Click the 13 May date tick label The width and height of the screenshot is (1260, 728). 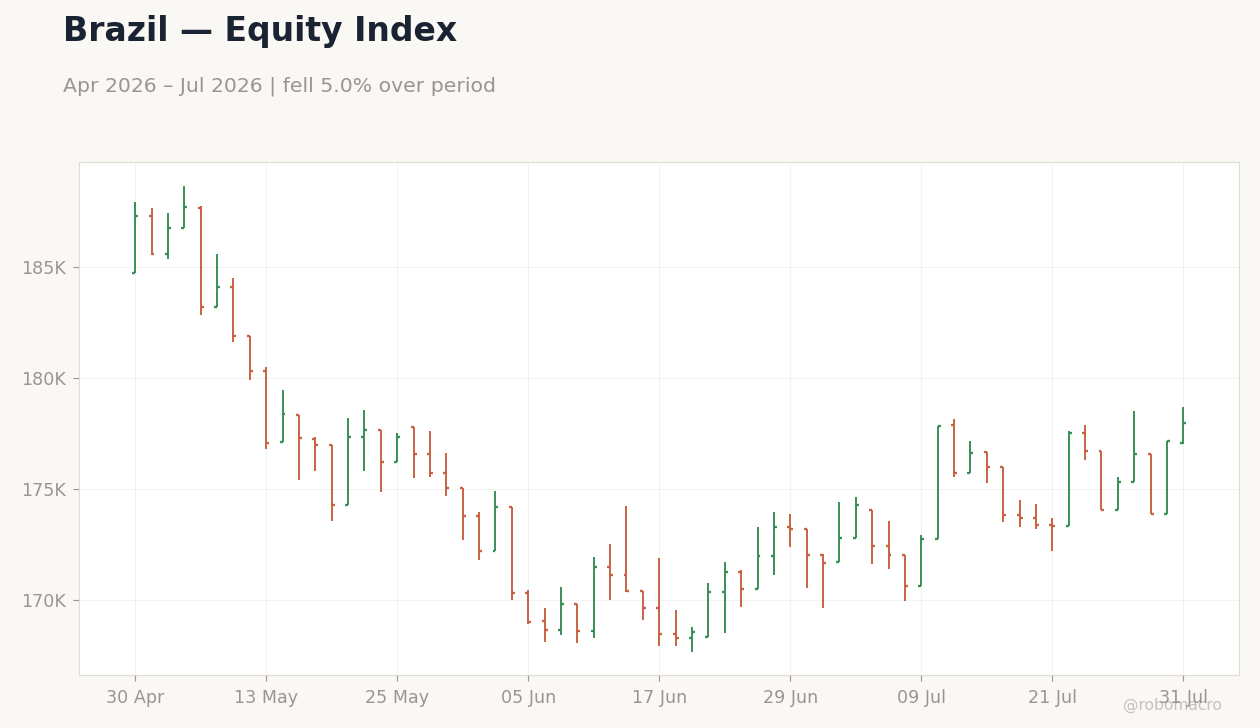(x=266, y=698)
